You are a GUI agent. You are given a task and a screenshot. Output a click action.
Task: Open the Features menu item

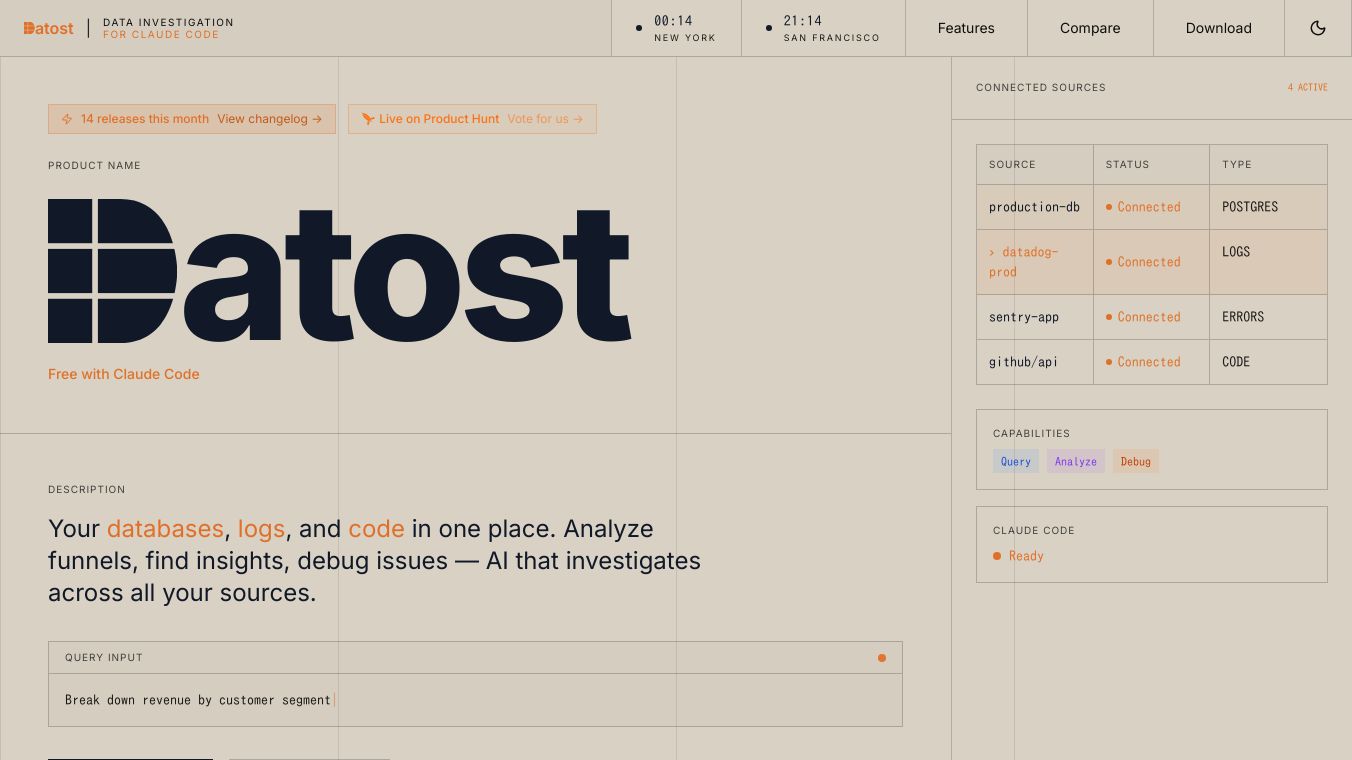click(x=966, y=28)
